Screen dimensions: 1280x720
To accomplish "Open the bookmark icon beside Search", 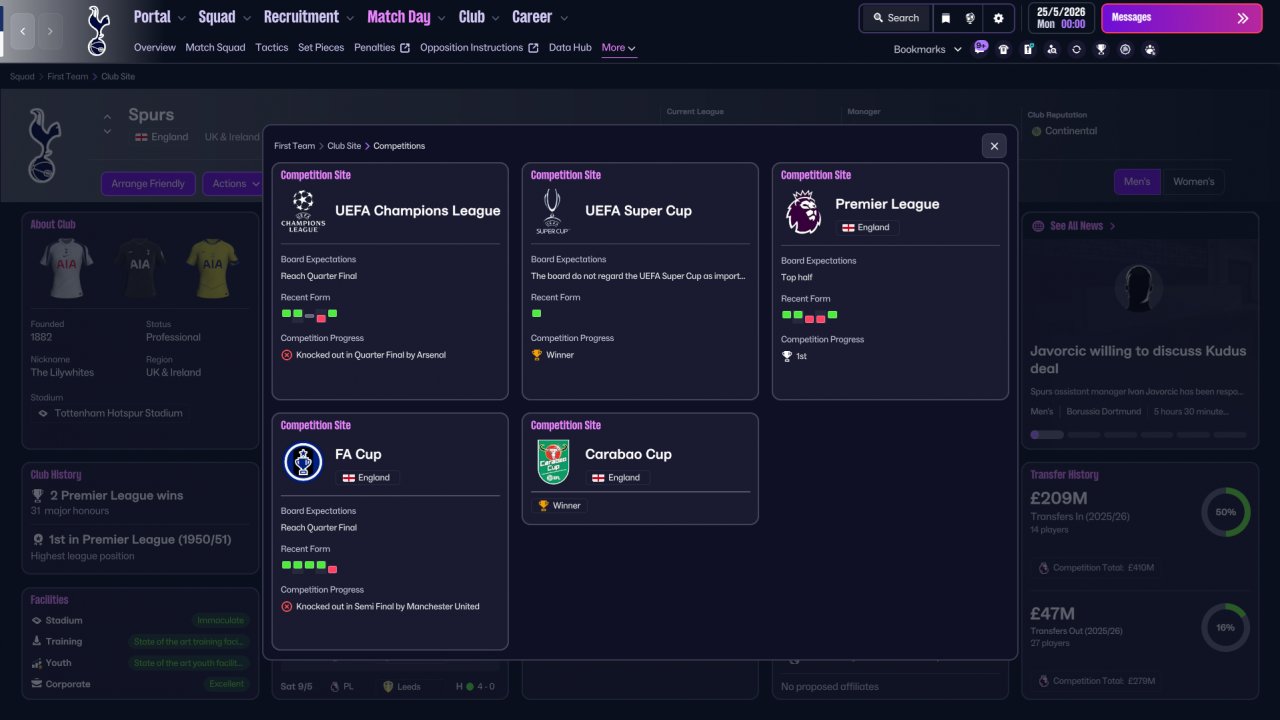I will [x=946, y=18].
